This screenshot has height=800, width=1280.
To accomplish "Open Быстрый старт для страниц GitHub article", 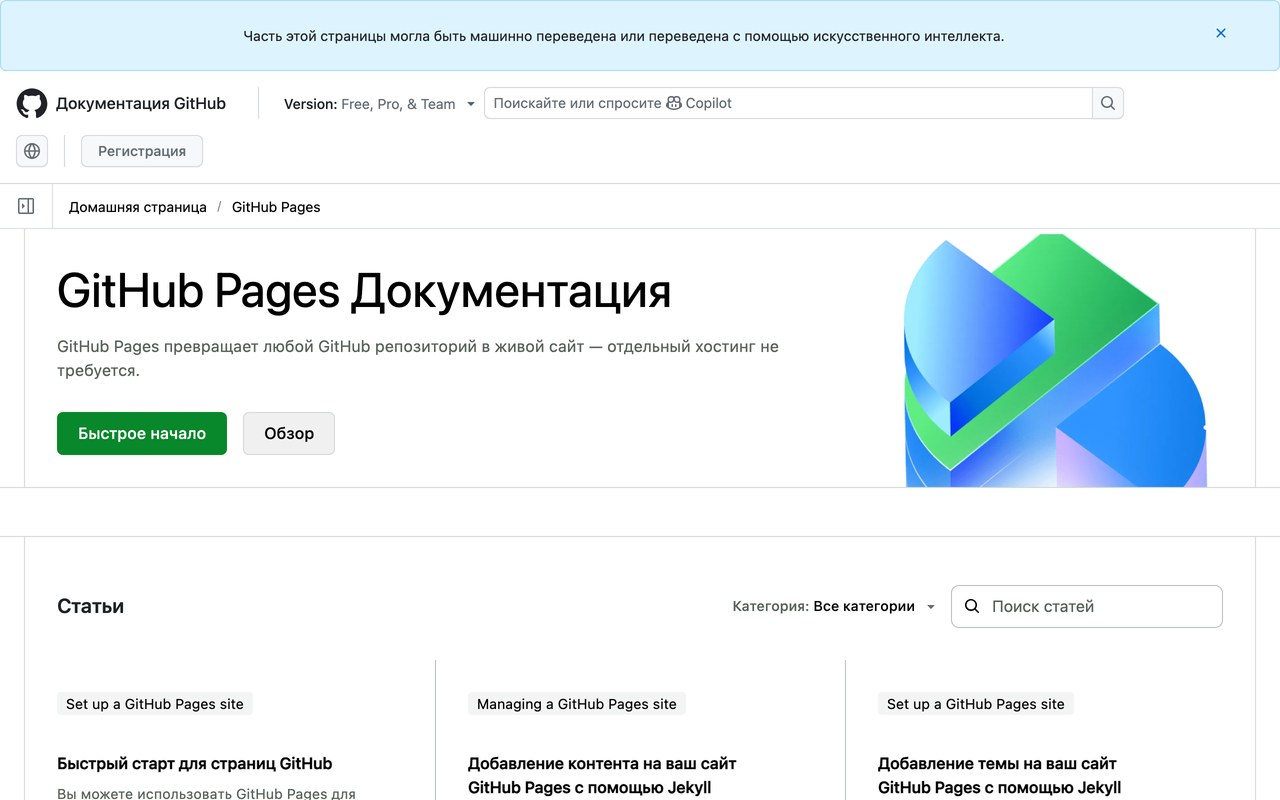I will (x=195, y=763).
